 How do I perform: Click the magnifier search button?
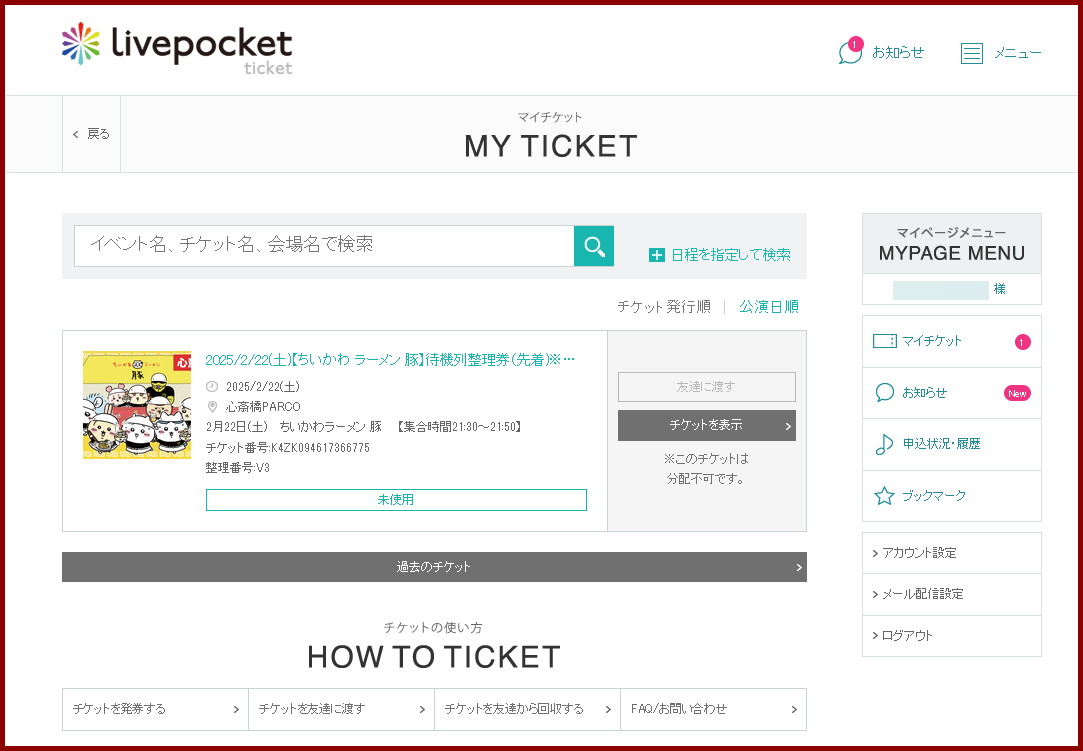[x=593, y=246]
